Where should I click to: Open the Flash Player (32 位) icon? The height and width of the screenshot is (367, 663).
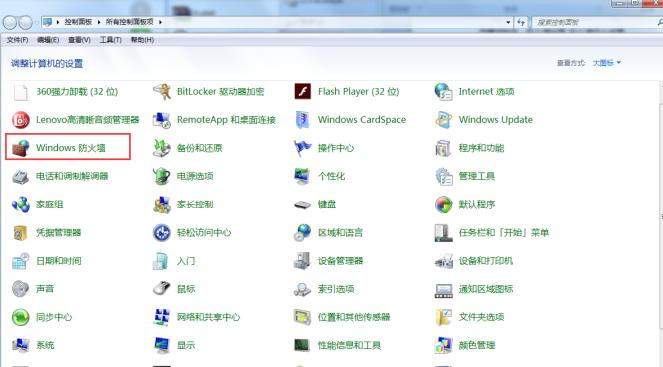[303, 91]
